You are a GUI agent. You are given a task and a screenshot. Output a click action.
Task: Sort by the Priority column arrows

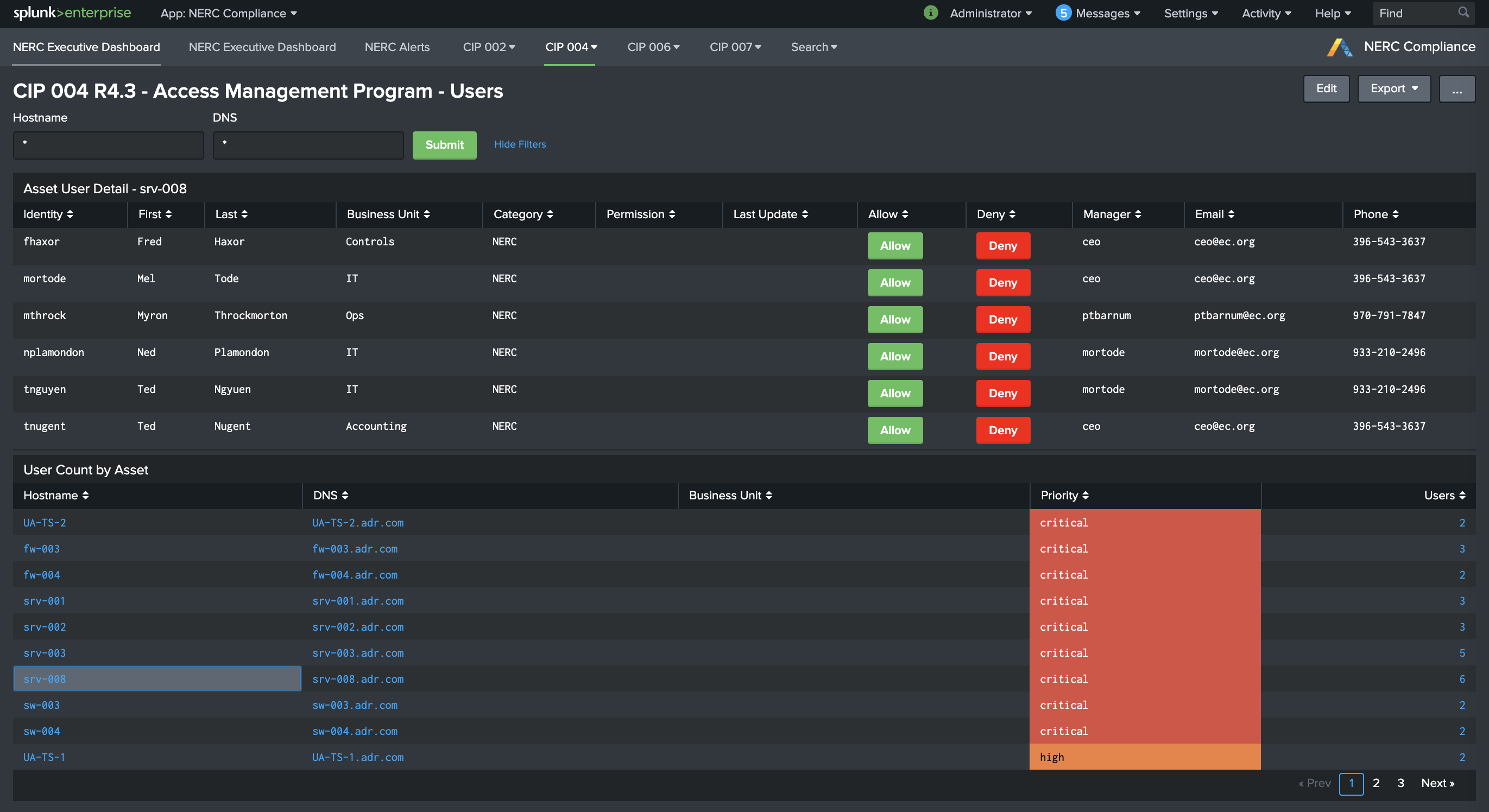[x=1084, y=496]
